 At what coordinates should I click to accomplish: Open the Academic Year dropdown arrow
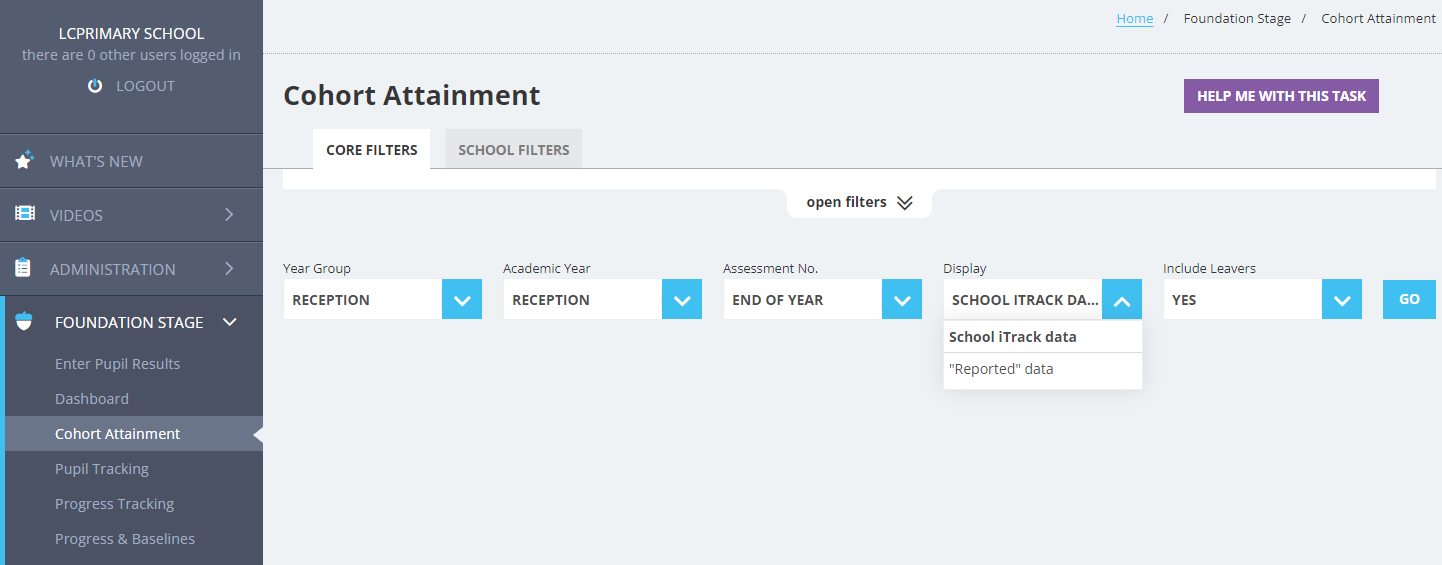(682, 299)
